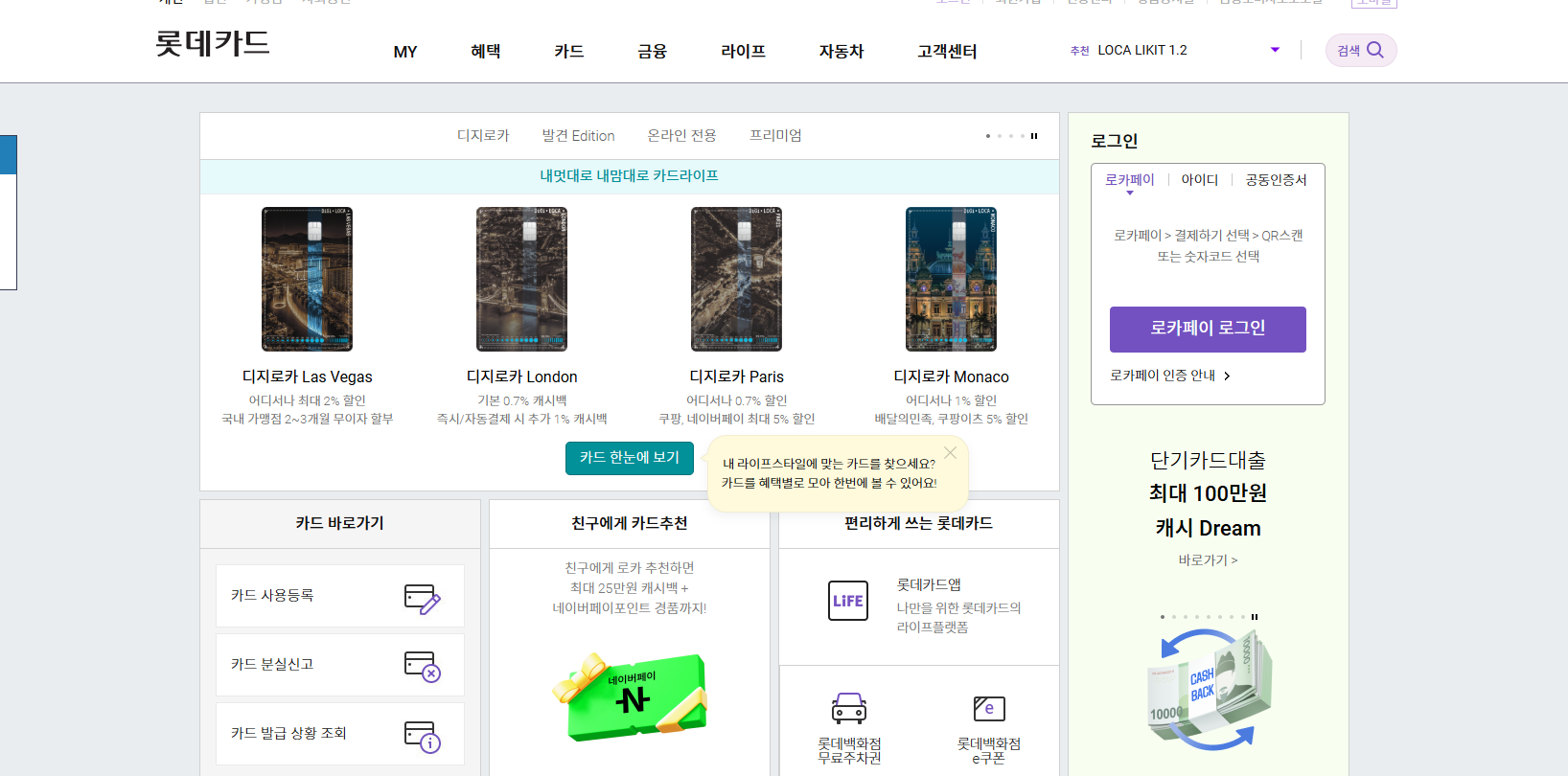Select the 디지로카 Las Vegas card image
Screen dimensions: 1568x776
(x=308, y=279)
